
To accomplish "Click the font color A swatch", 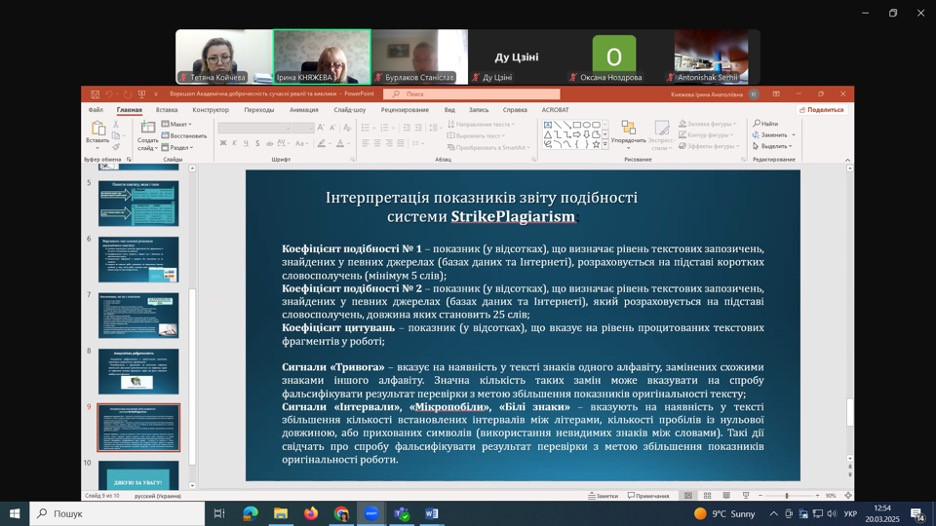I will tap(340, 143).
